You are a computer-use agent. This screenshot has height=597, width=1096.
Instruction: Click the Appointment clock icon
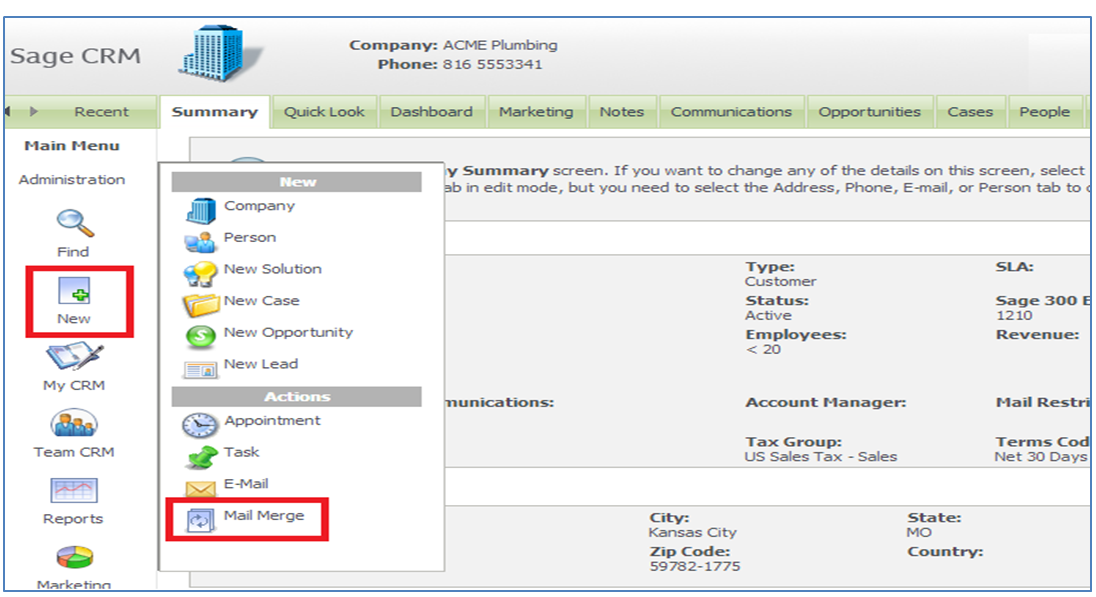point(201,424)
